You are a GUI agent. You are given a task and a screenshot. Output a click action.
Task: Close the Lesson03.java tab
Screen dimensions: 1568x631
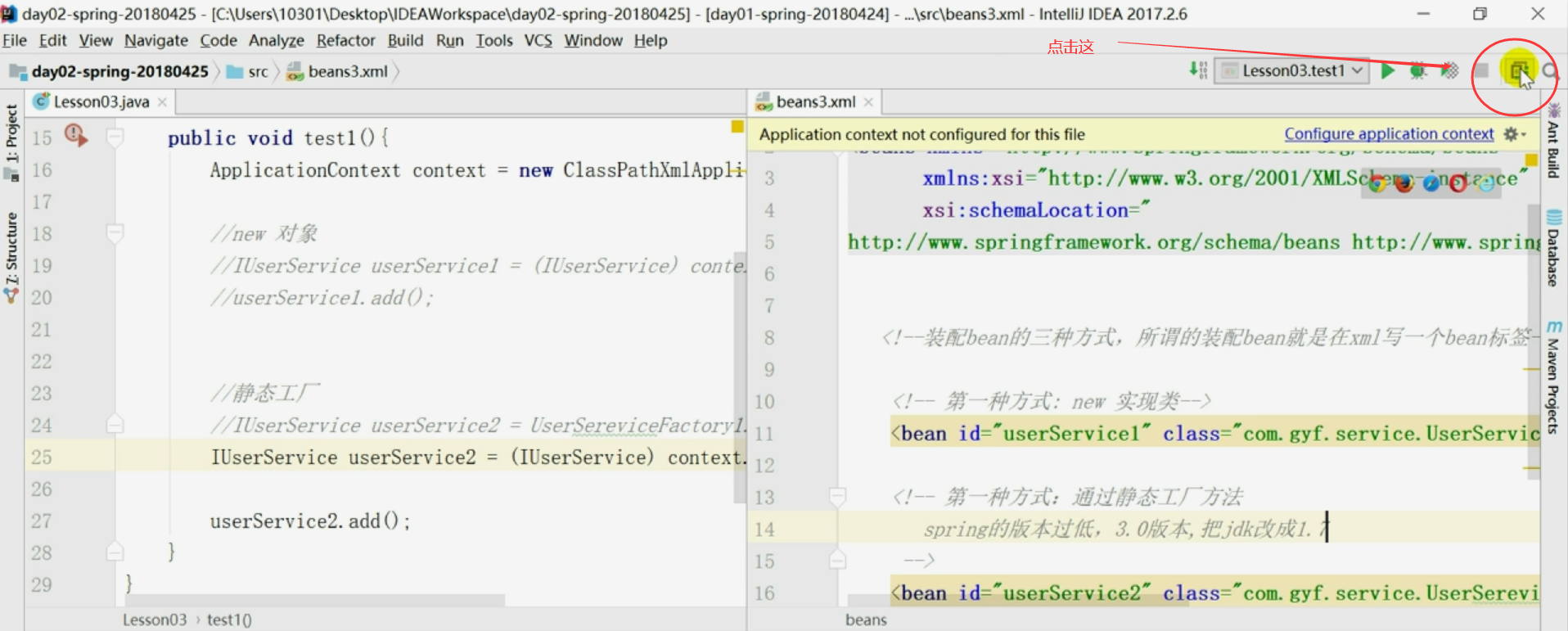click(x=162, y=102)
